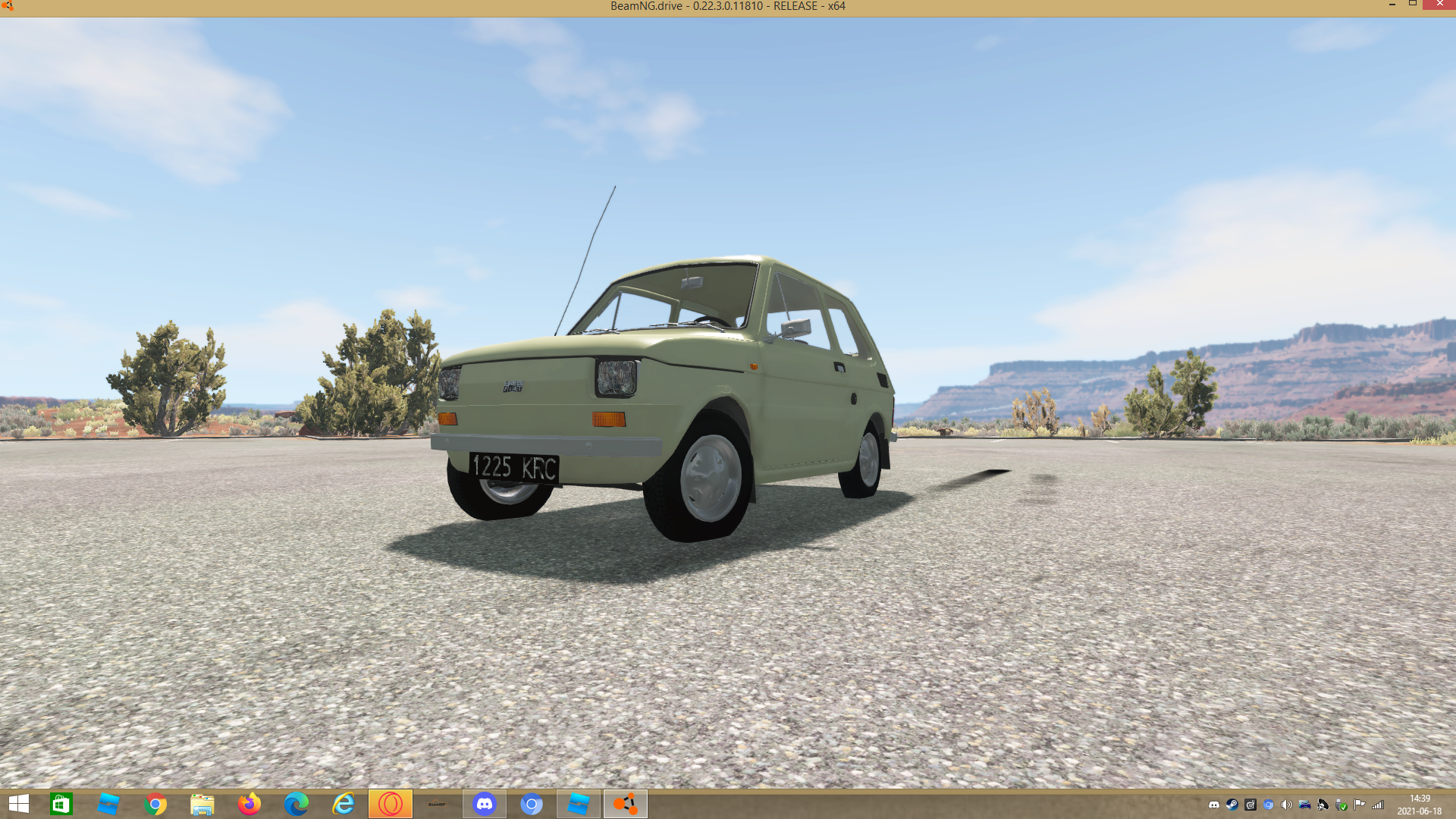The image size is (1456, 819).
Task: Safely remove hardware tray icon
Action: (x=1341, y=805)
